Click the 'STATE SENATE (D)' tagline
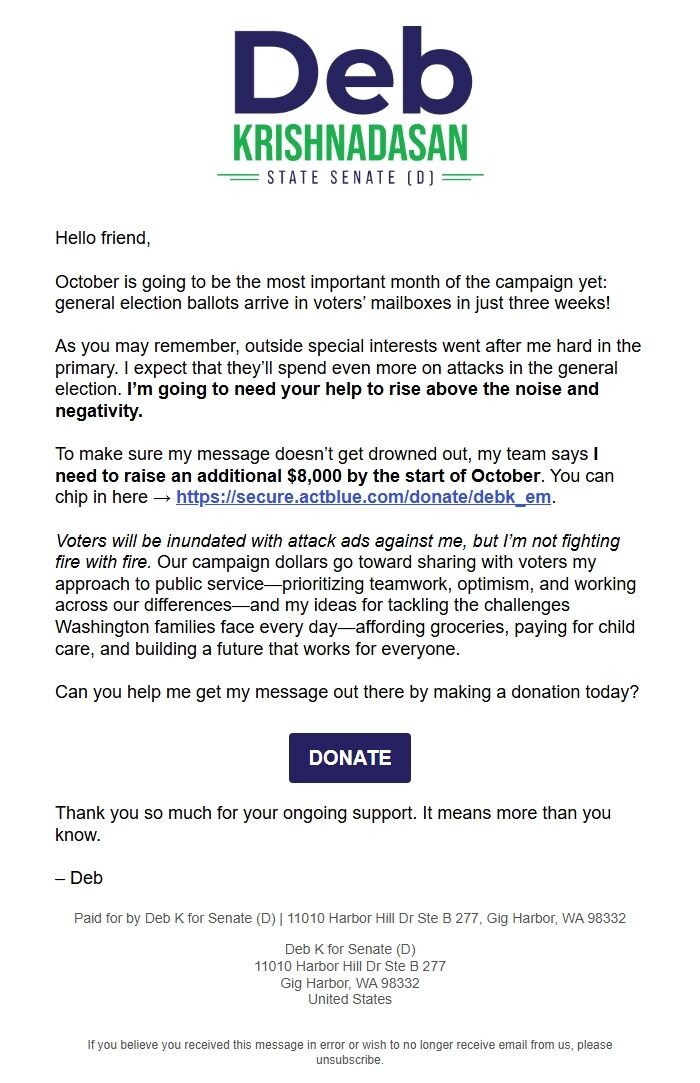The image size is (700, 1083). [x=349, y=178]
